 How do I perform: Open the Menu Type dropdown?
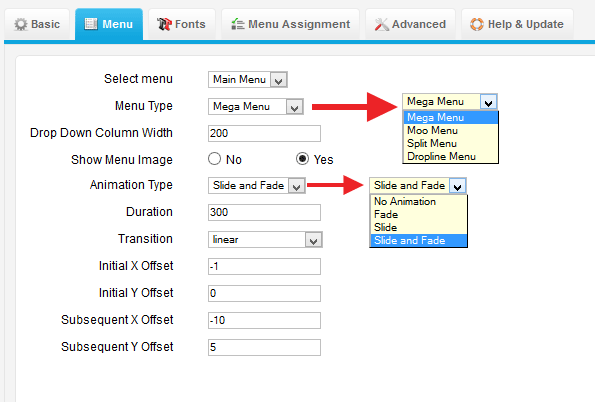tap(256, 107)
